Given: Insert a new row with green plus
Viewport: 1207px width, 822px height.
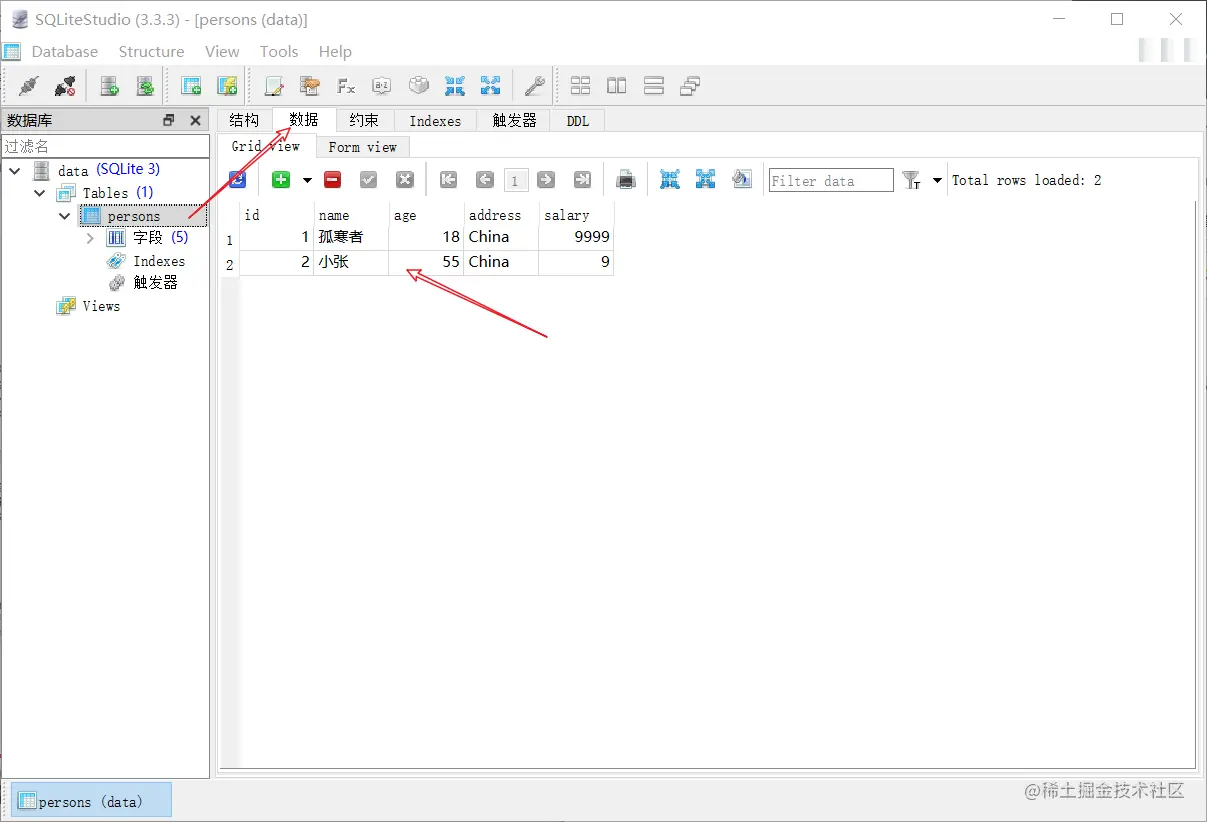Looking at the screenshot, I should (x=281, y=180).
